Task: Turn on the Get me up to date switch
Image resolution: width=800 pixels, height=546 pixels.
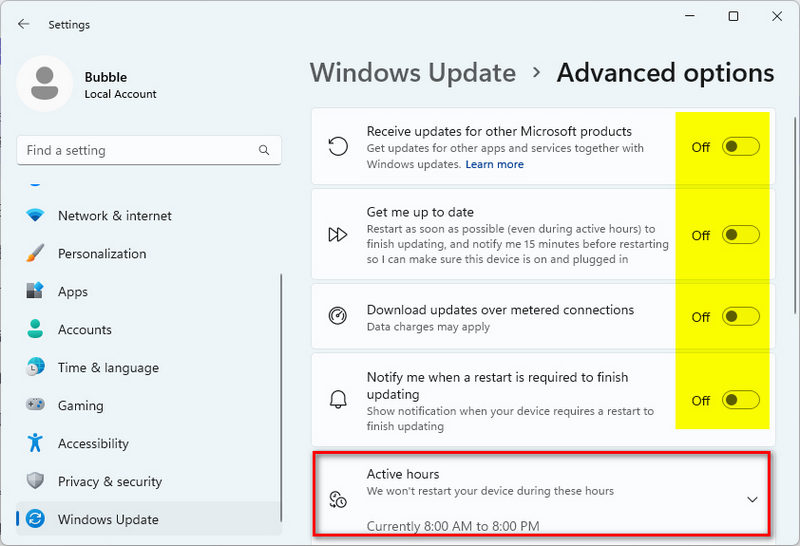Action: pos(740,235)
